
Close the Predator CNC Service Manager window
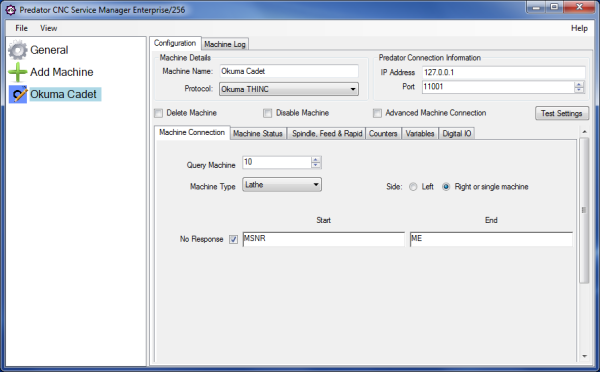pos(579,7)
